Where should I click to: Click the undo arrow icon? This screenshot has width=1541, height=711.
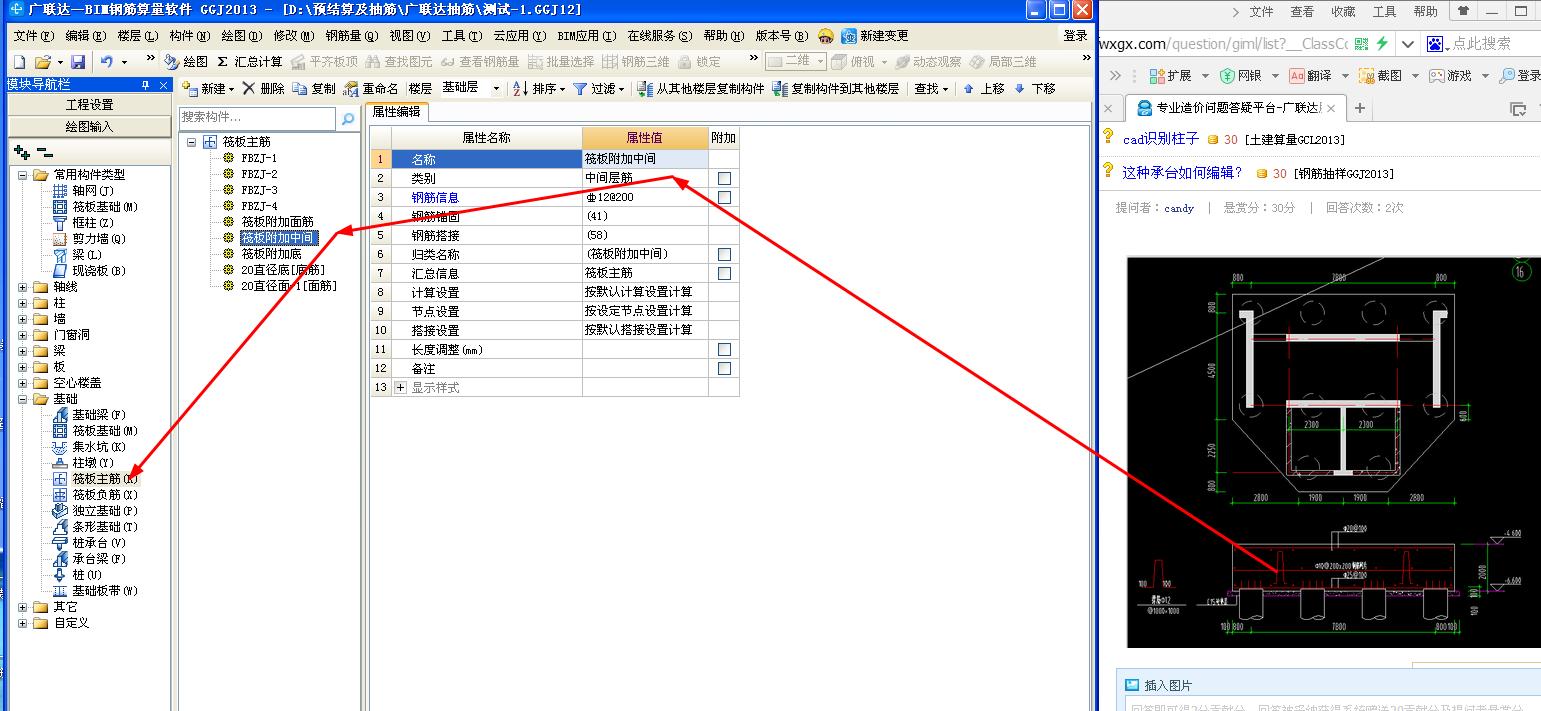click(106, 62)
